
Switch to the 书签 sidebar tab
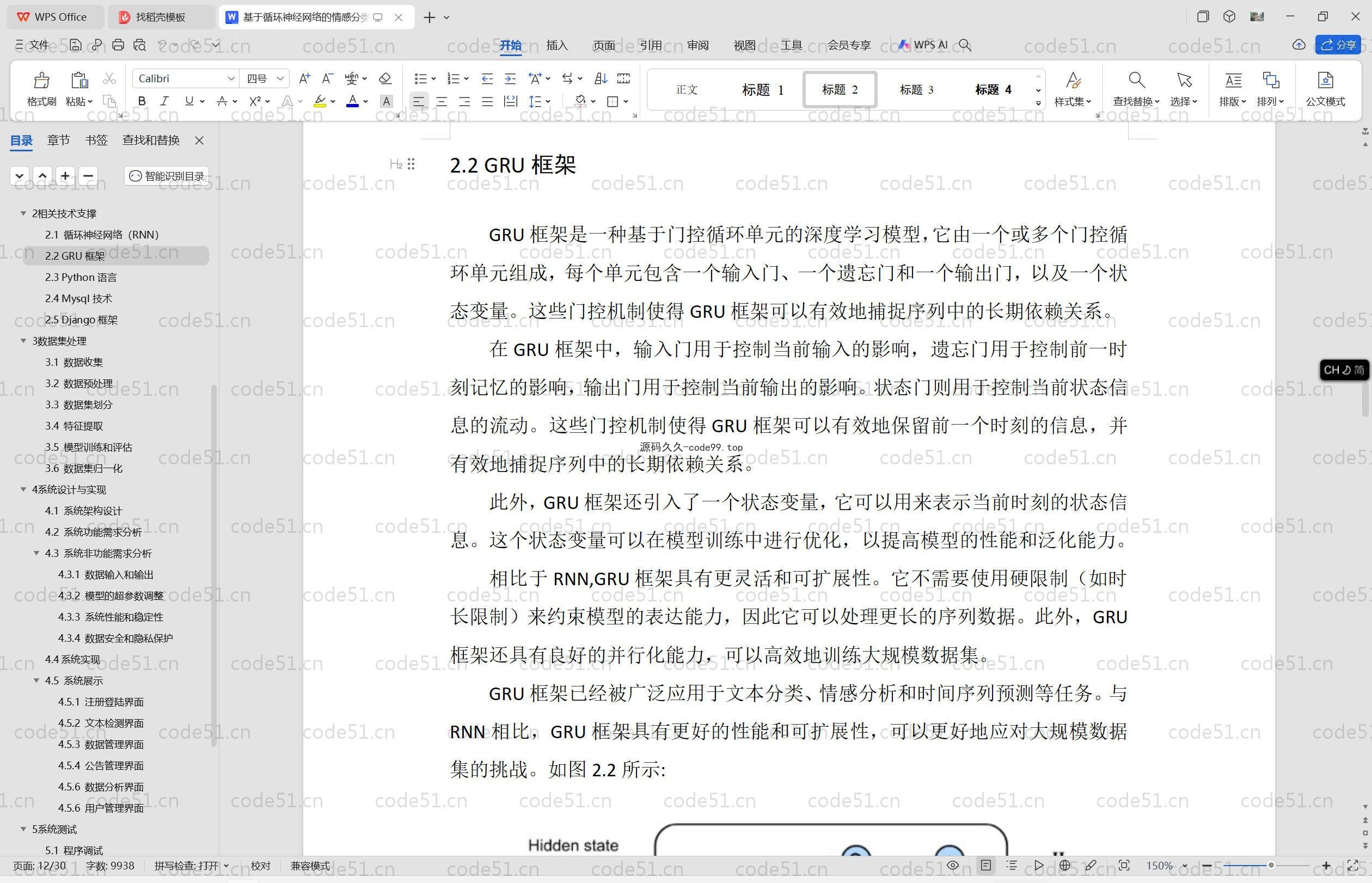96,140
